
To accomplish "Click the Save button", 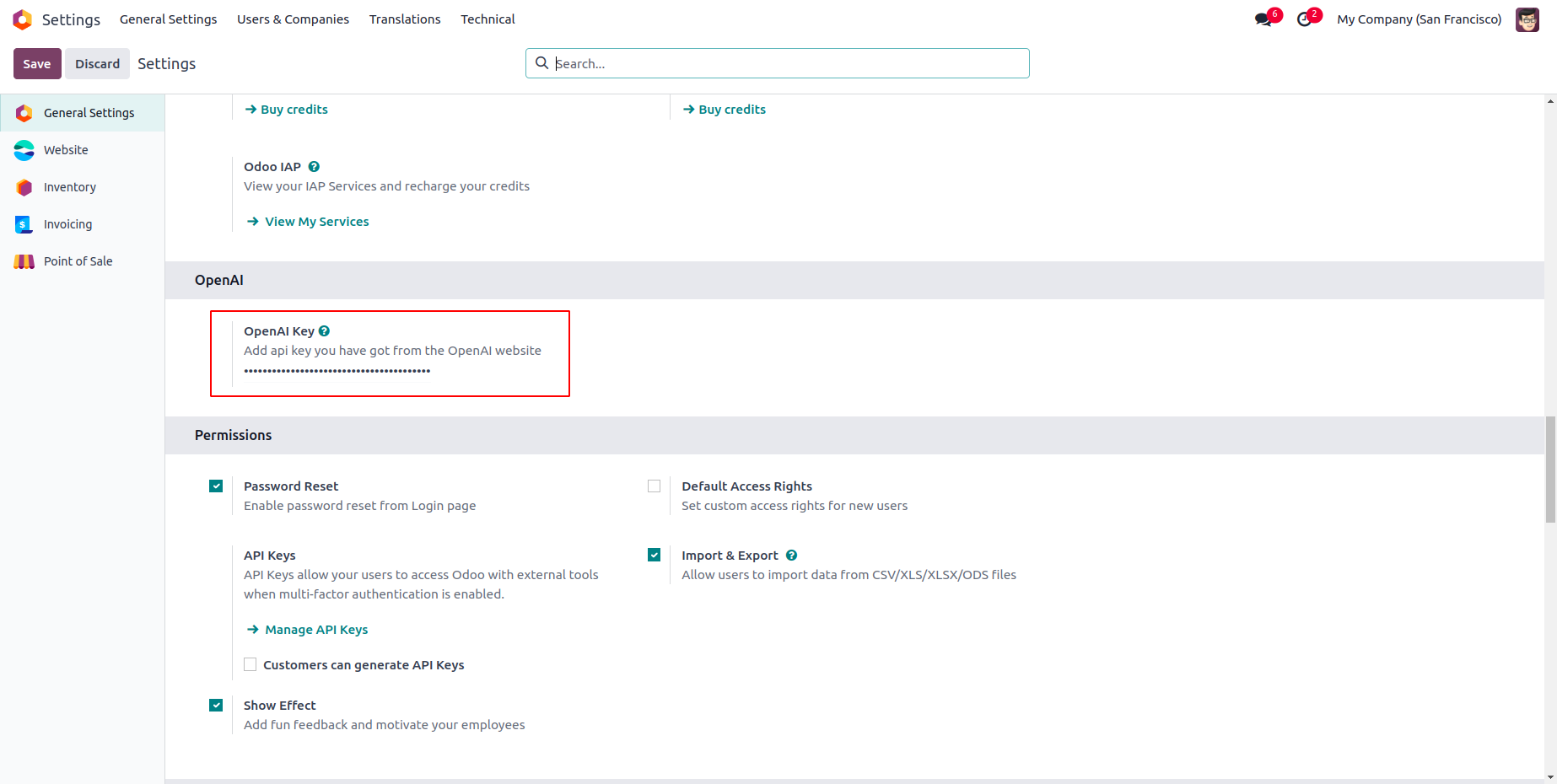I will [x=37, y=64].
